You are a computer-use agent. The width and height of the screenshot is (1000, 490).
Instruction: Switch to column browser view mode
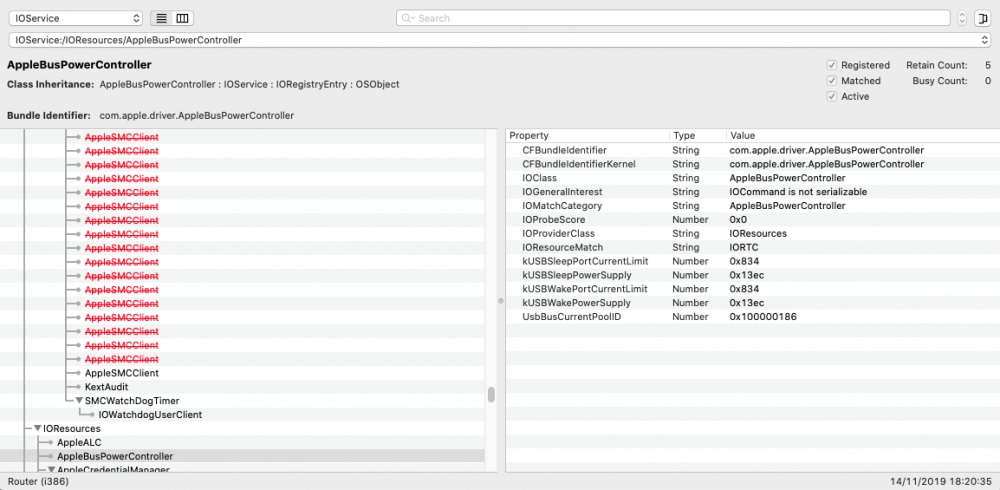tap(182, 19)
